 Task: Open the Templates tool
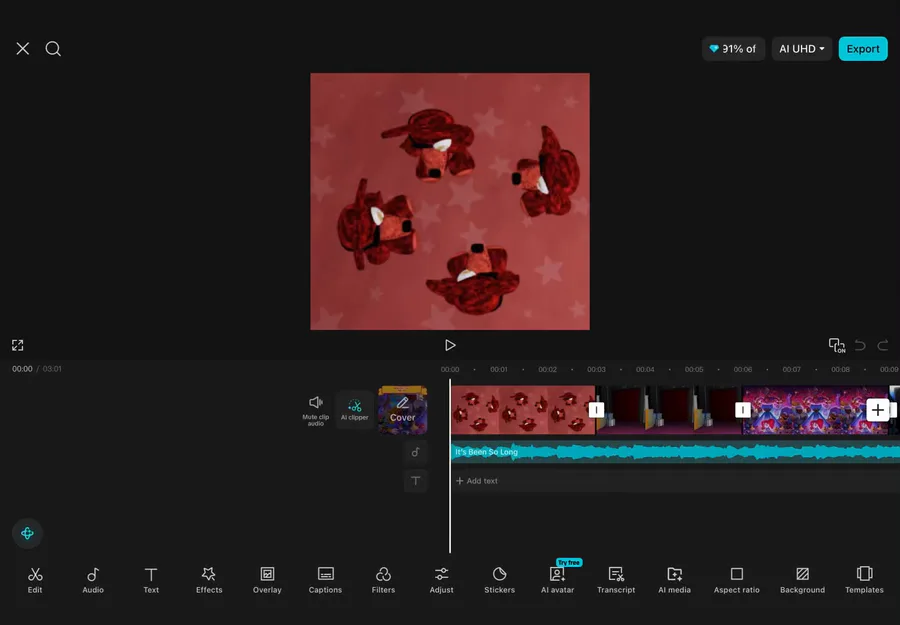click(x=864, y=580)
